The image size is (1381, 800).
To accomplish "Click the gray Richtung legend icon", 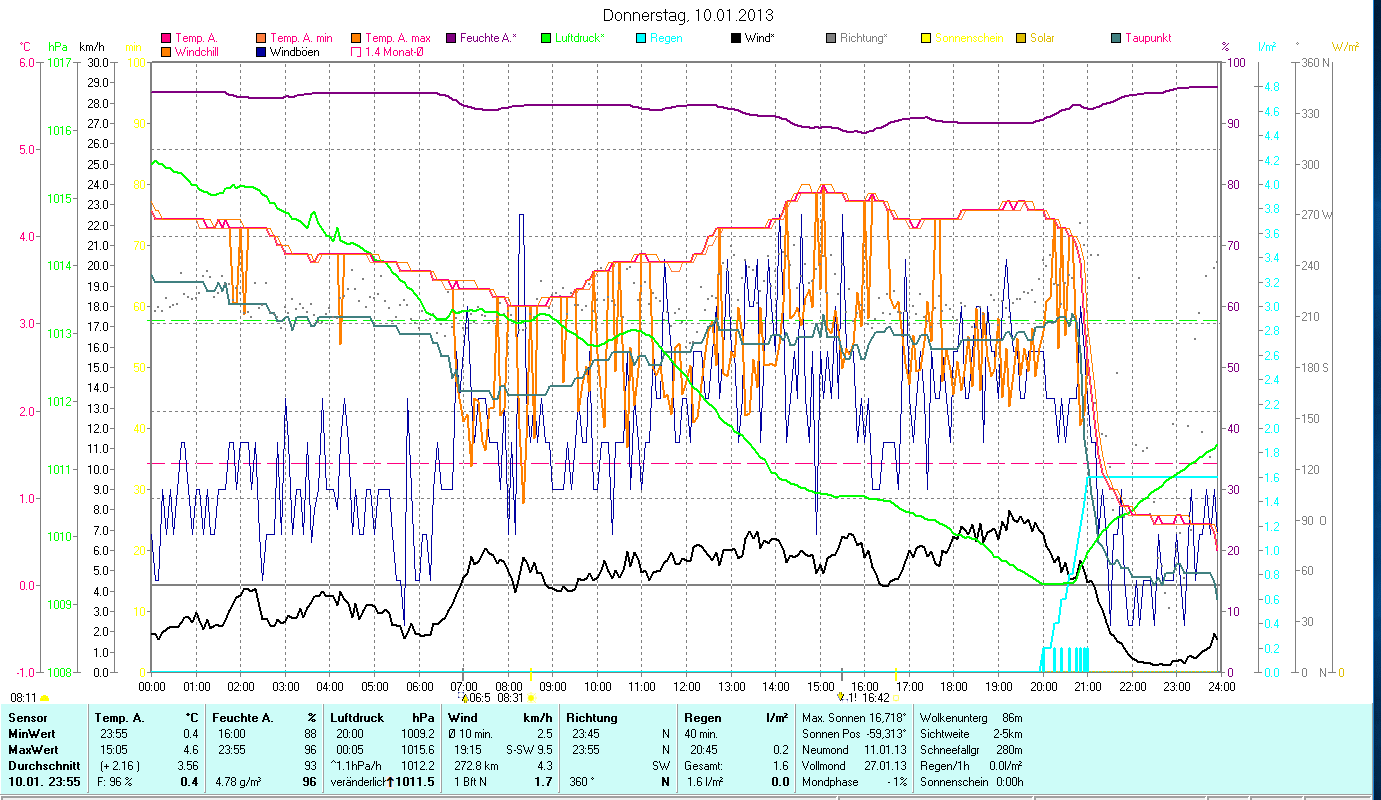I will [x=831, y=38].
